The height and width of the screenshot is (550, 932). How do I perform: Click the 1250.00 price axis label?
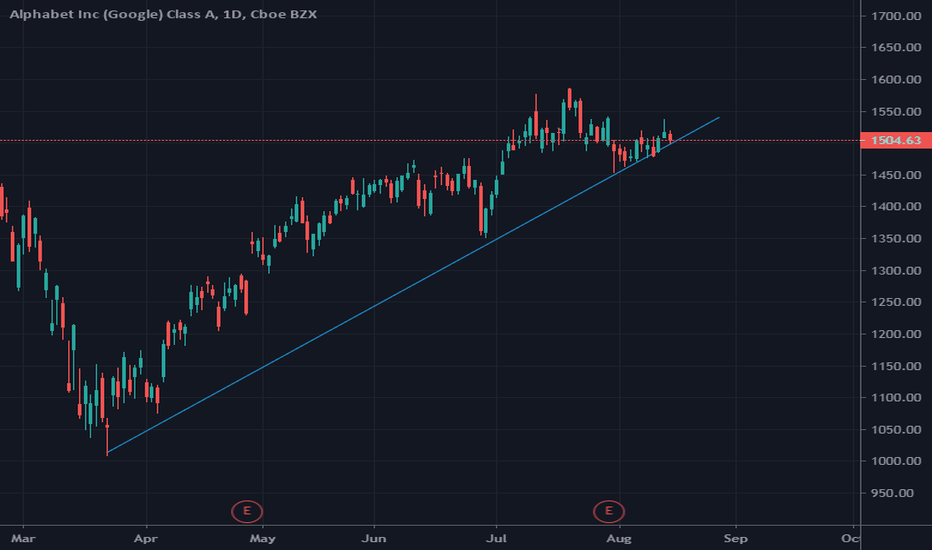(896, 302)
